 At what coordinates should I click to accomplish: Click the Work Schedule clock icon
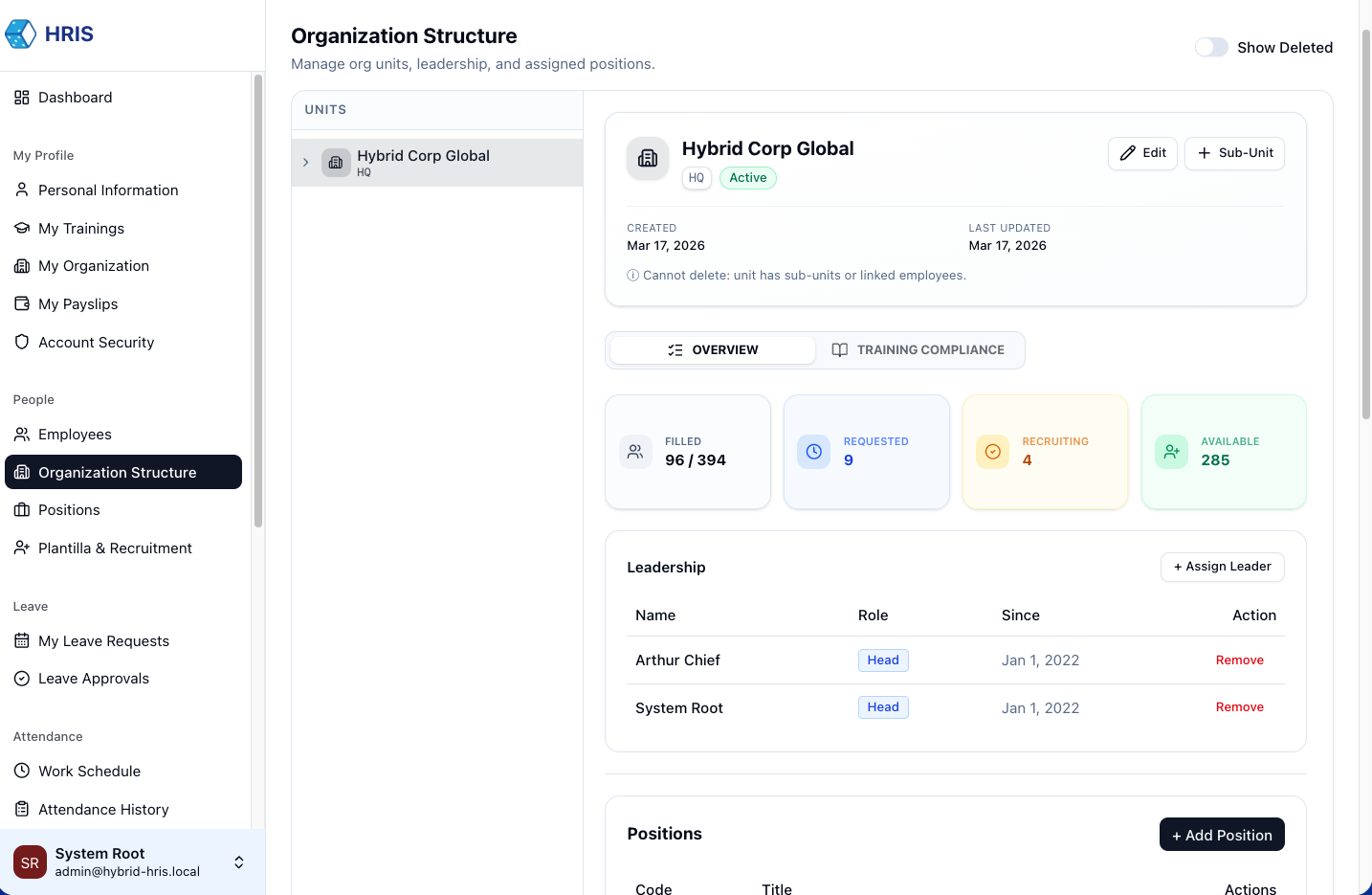pos(22,772)
